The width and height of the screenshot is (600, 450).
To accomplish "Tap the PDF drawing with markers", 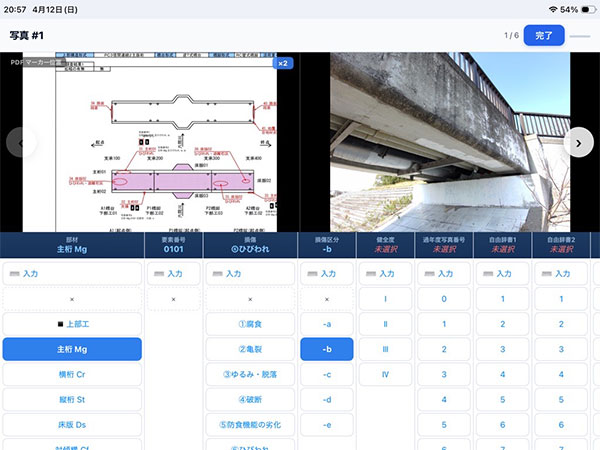I will coord(150,143).
